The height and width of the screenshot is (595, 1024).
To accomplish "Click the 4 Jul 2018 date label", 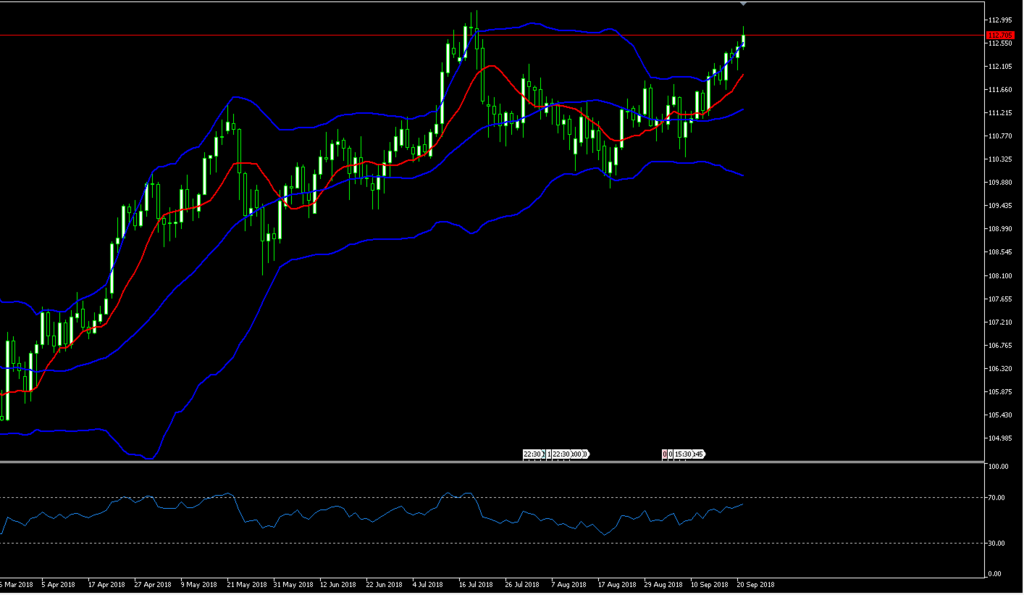I will pos(428,585).
